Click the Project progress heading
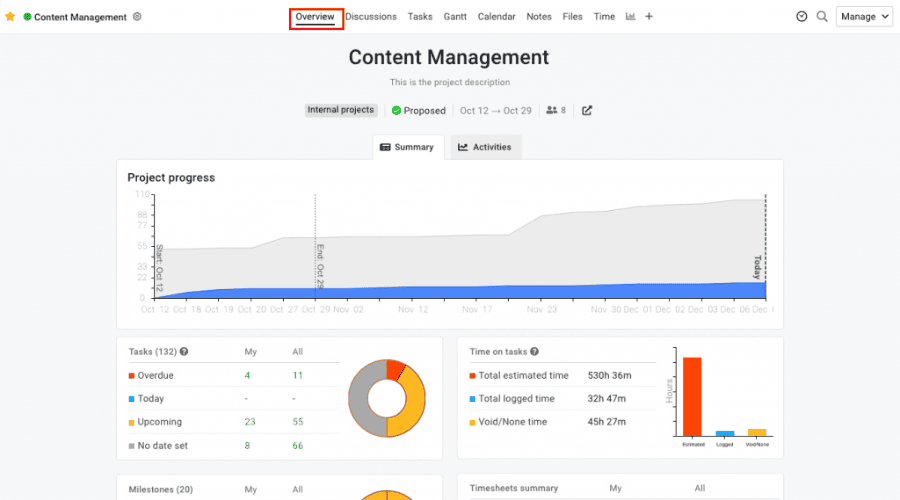The width and height of the screenshot is (900, 500). [171, 178]
